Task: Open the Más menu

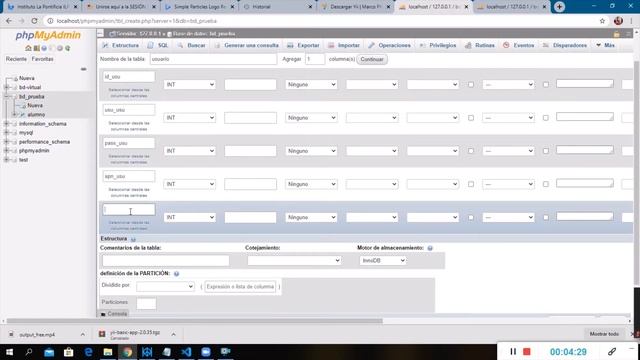Action: pos(605,45)
